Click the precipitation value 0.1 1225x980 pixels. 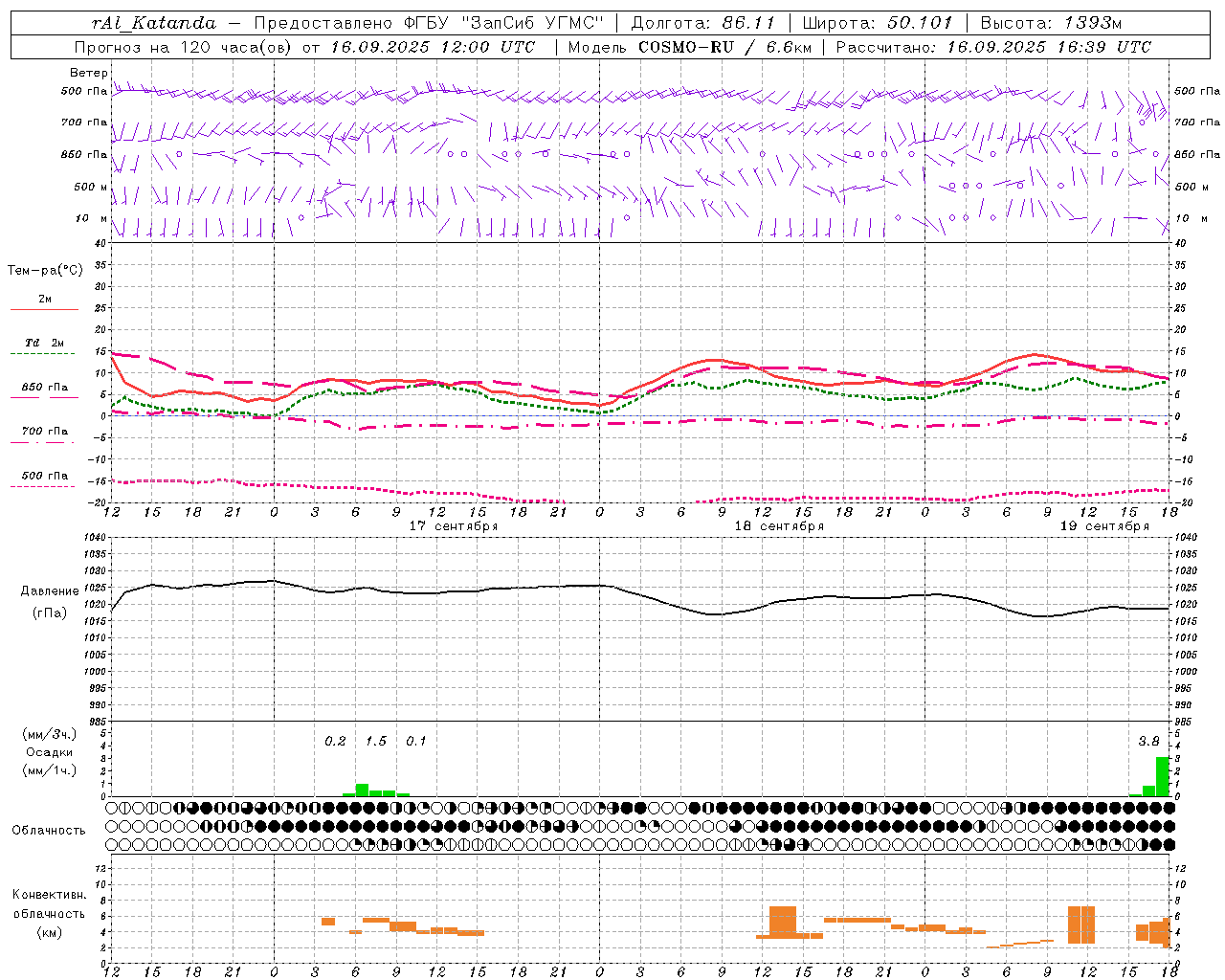(416, 741)
